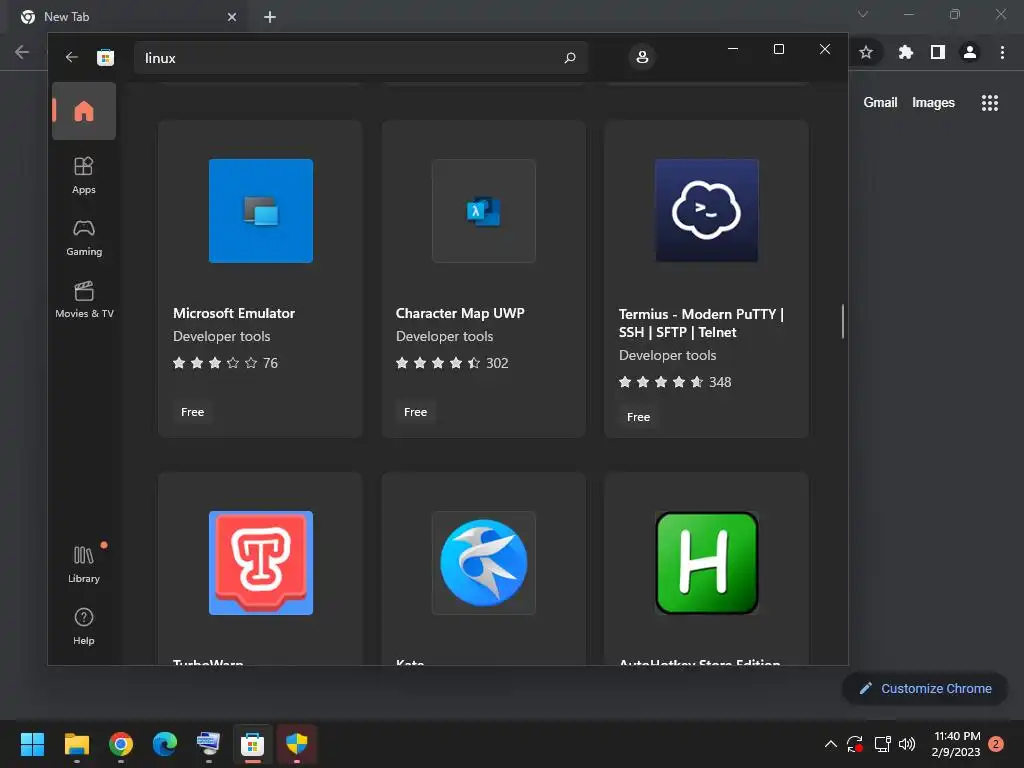Open Gmail link in Chrome new tab
Image resolution: width=1024 pixels, height=768 pixels.
click(x=880, y=103)
